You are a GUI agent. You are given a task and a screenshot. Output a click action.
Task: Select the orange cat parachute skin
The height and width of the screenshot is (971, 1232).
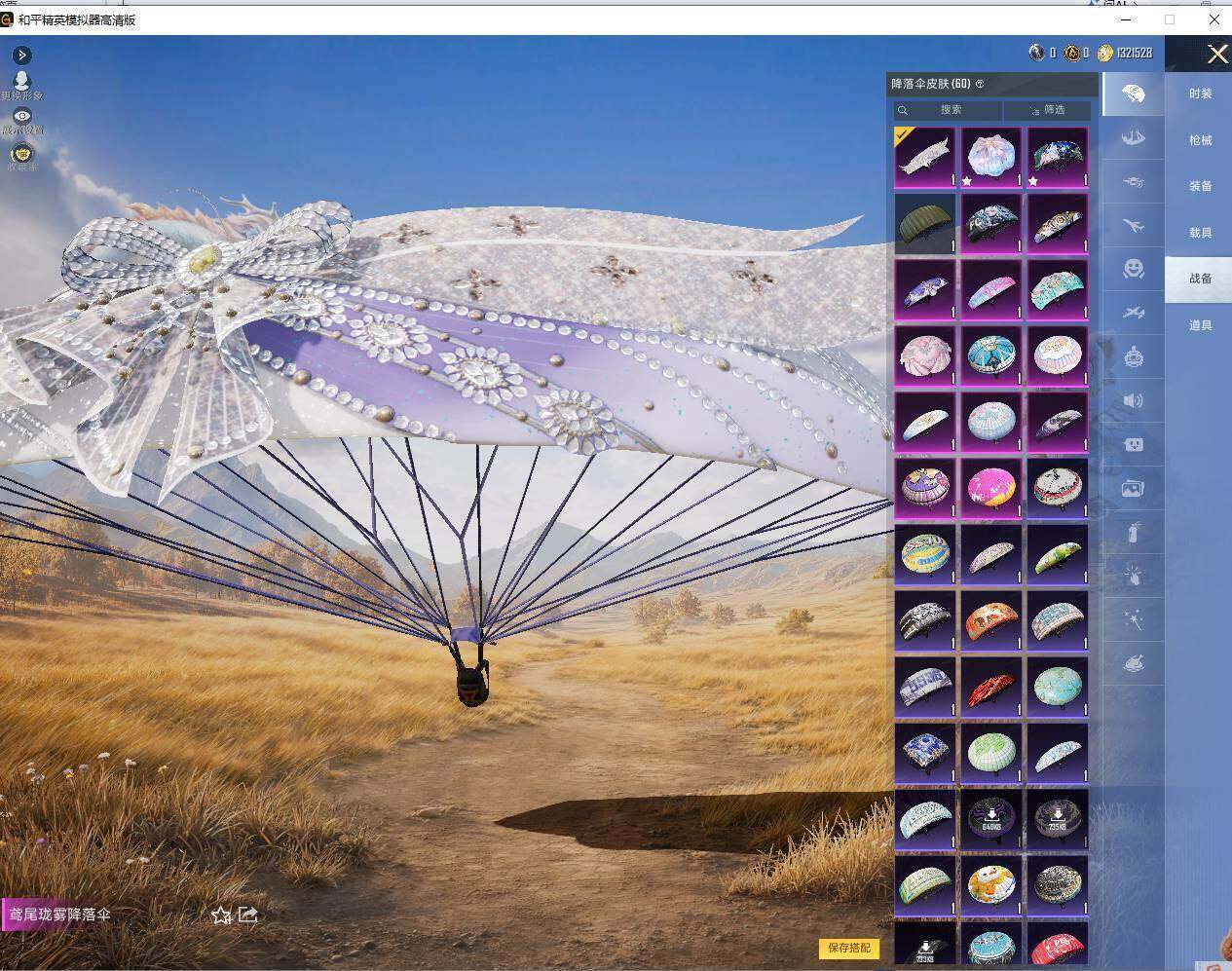[x=991, y=620]
